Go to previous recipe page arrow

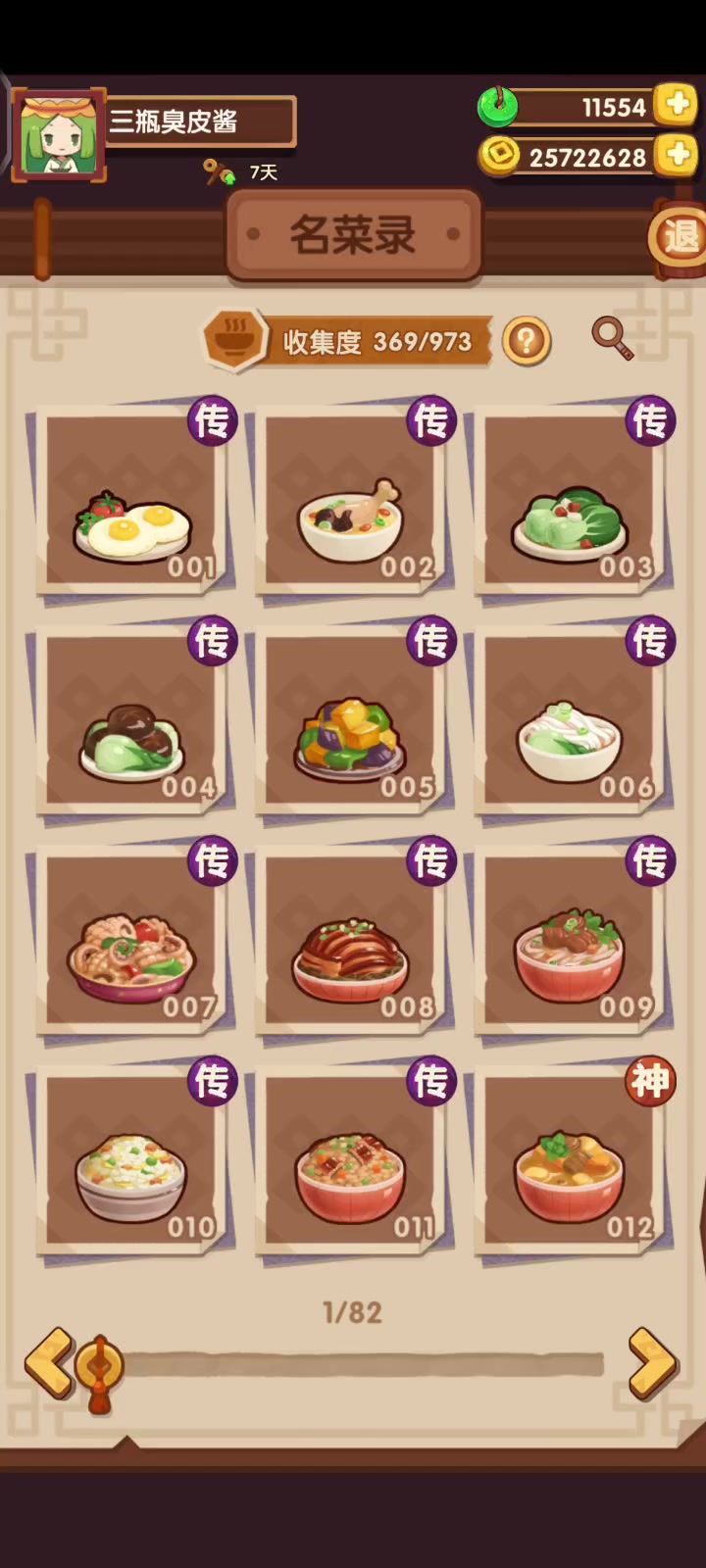click(x=47, y=1361)
